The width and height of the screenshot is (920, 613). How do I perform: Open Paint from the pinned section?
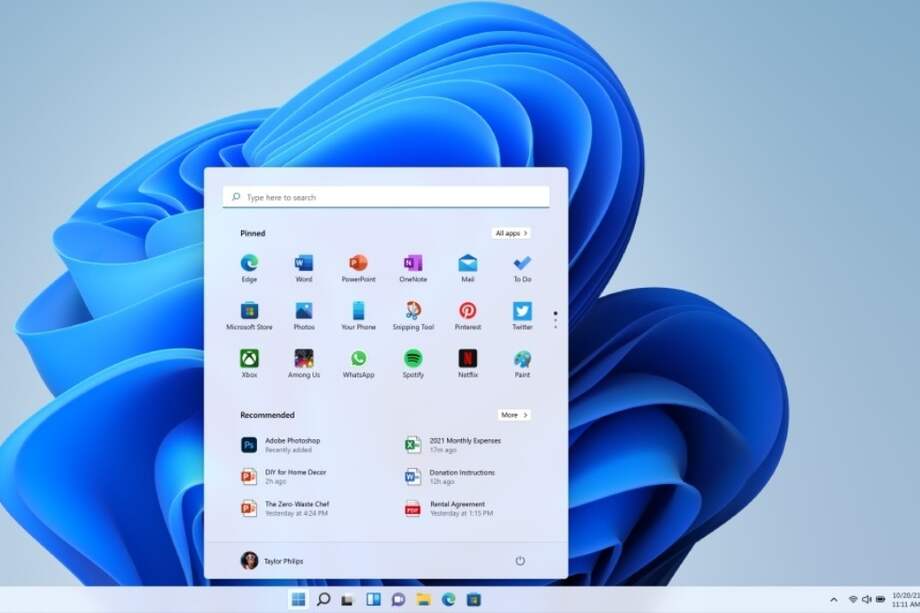[x=521, y=357]
